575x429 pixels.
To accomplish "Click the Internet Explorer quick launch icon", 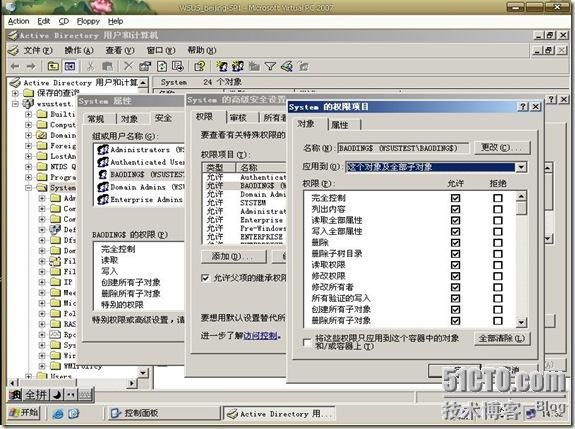I will click(58, 413).
